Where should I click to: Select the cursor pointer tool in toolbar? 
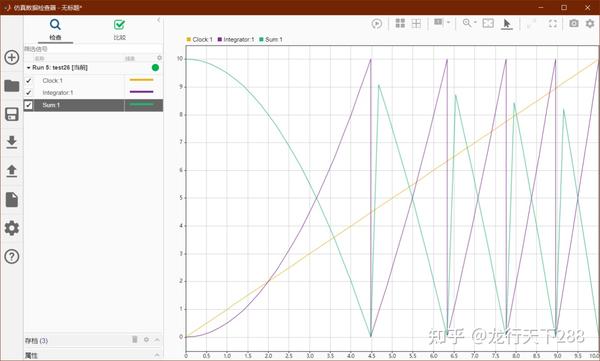(x=507, y=24)
